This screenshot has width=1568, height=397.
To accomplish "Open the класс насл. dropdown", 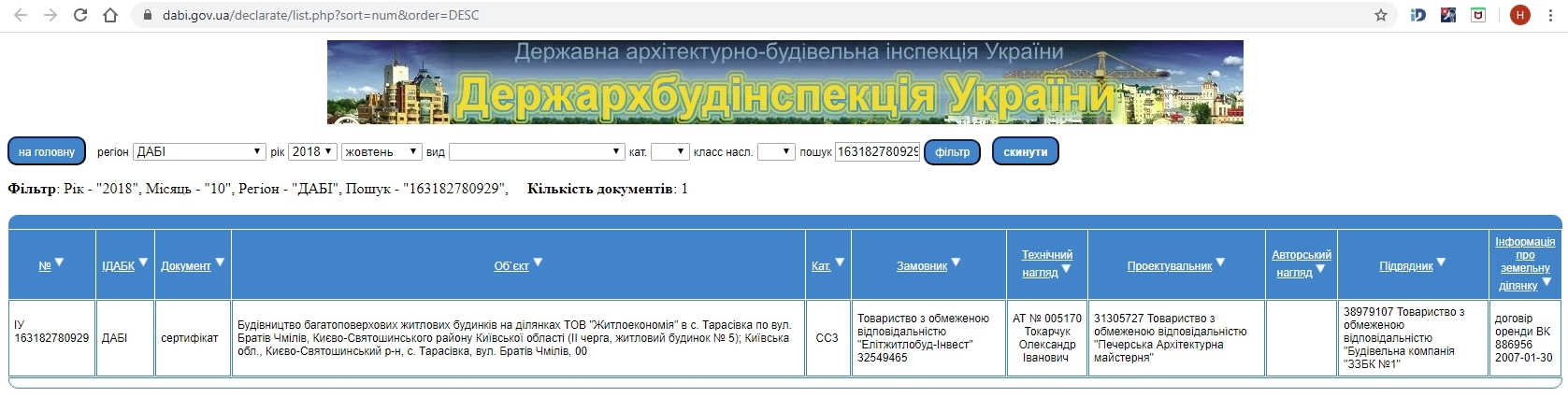I will click(x=776, y=151).
